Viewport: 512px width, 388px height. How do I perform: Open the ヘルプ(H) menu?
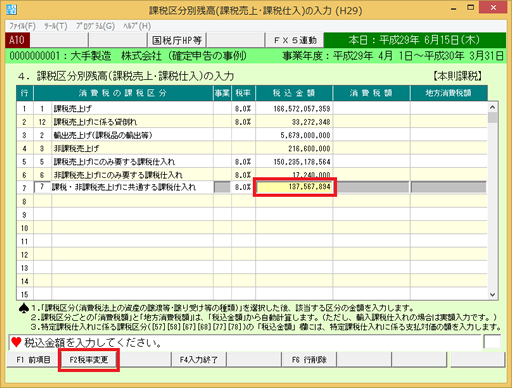137,26
